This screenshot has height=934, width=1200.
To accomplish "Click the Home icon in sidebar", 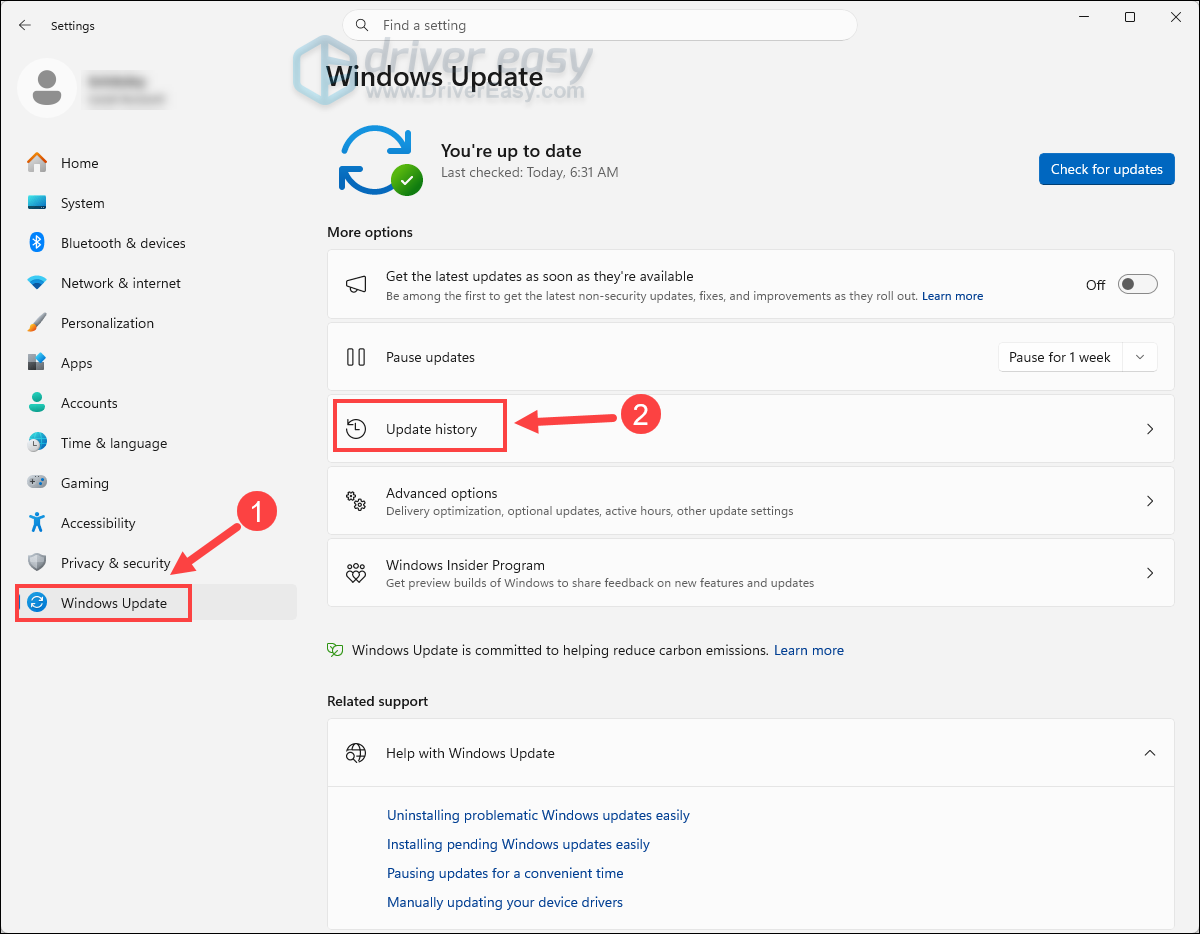I will coord(37,163).
